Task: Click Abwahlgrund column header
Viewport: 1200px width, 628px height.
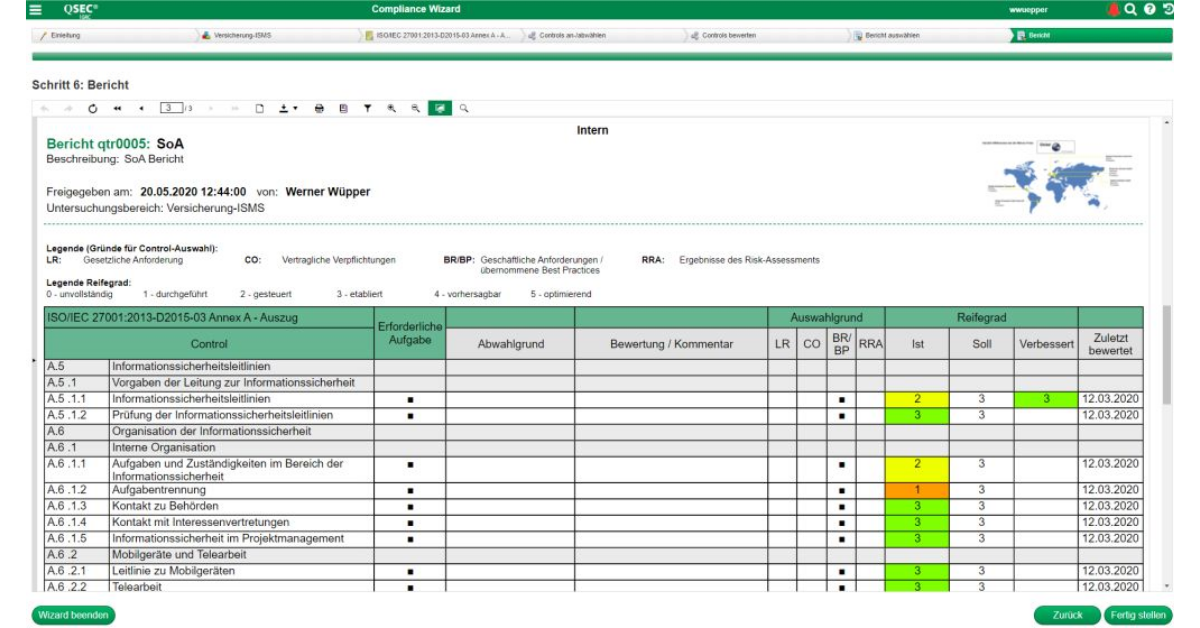Action: 510,344
